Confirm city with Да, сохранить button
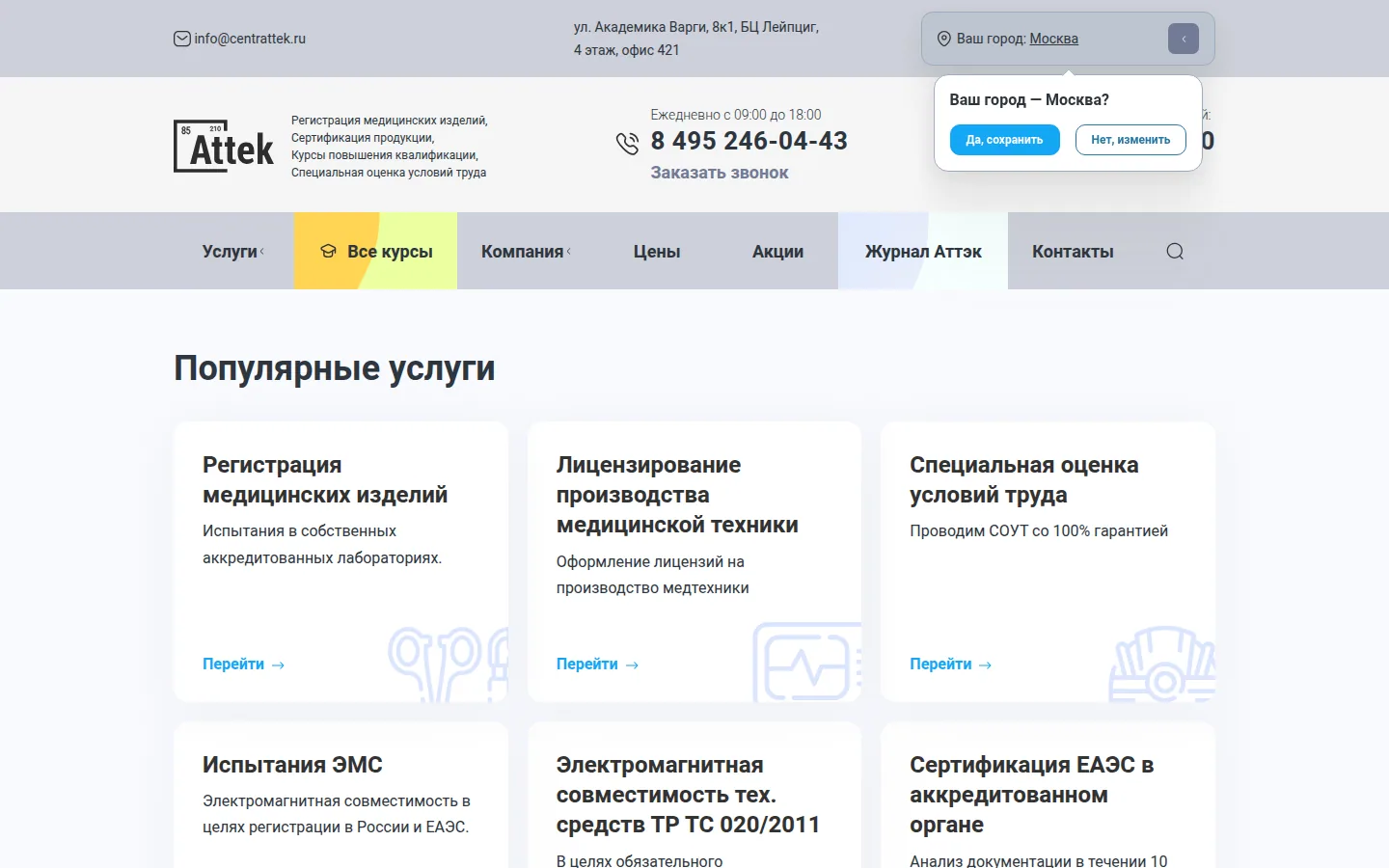Screen dimensions: 1389x868 click(x=1004, y=140)
